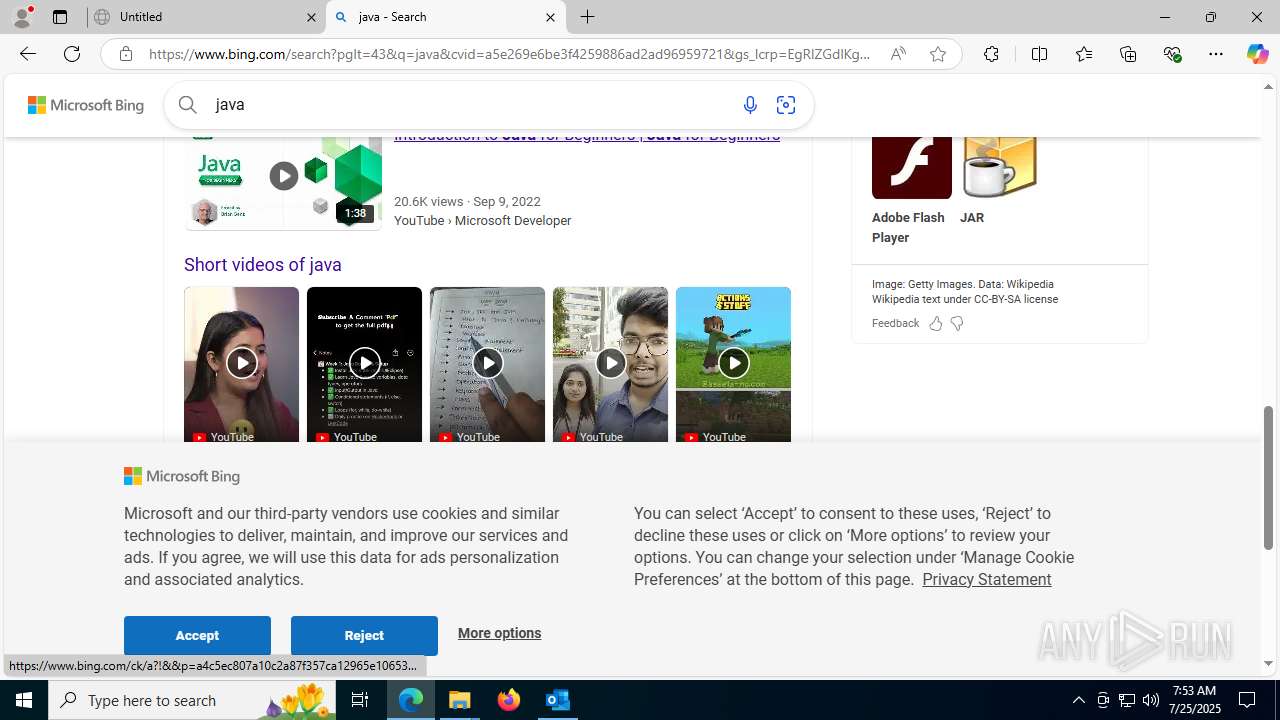Viewport: 1280px width, 720px height.
Task: Open the notification center icon
Action: pyautogui.click(x=1248, y=700)
